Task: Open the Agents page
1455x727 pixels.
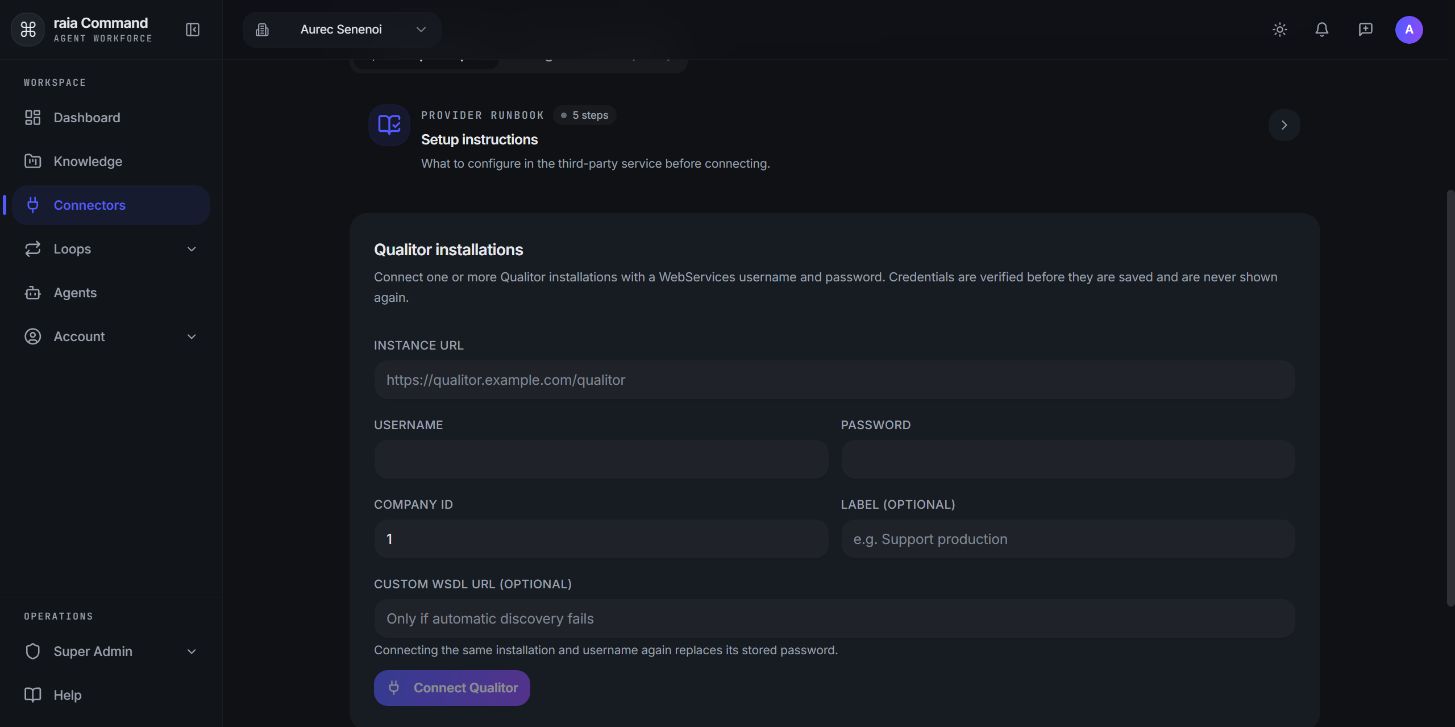Action: point(111,293)
